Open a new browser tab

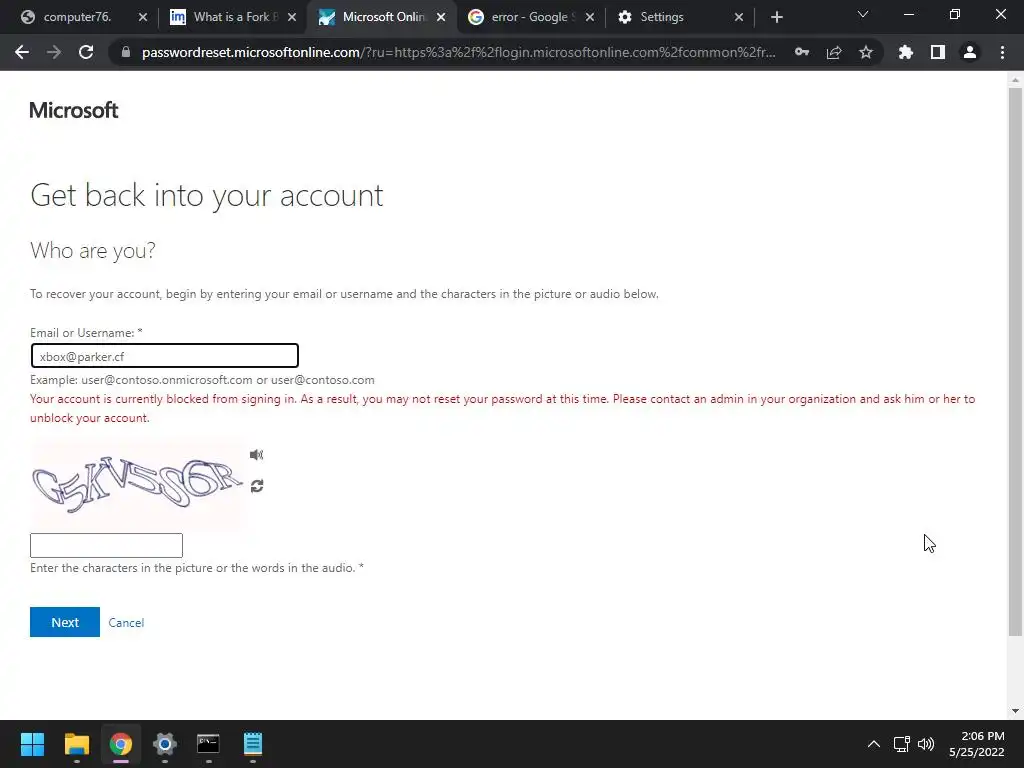tap(776, 17)
